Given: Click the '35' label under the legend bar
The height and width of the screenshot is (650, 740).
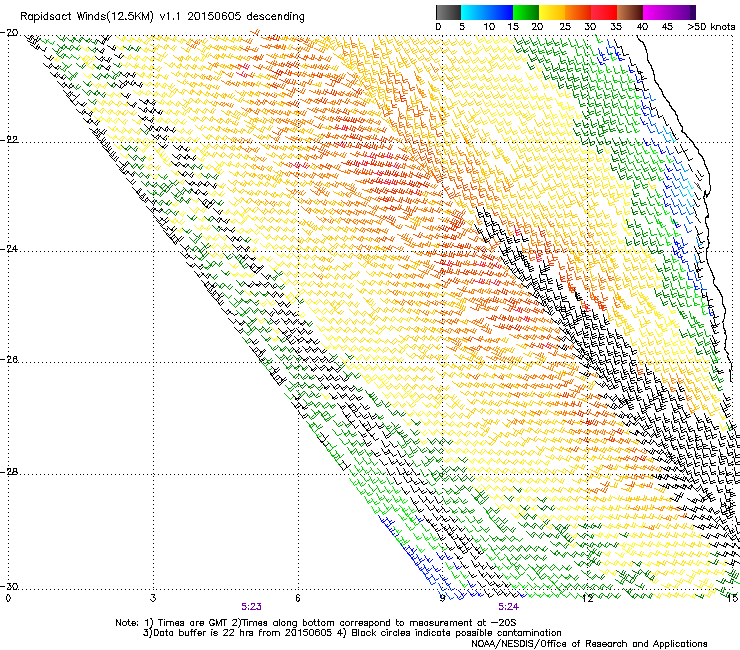Looking at the screenshot, I should [x=616, y=27].
